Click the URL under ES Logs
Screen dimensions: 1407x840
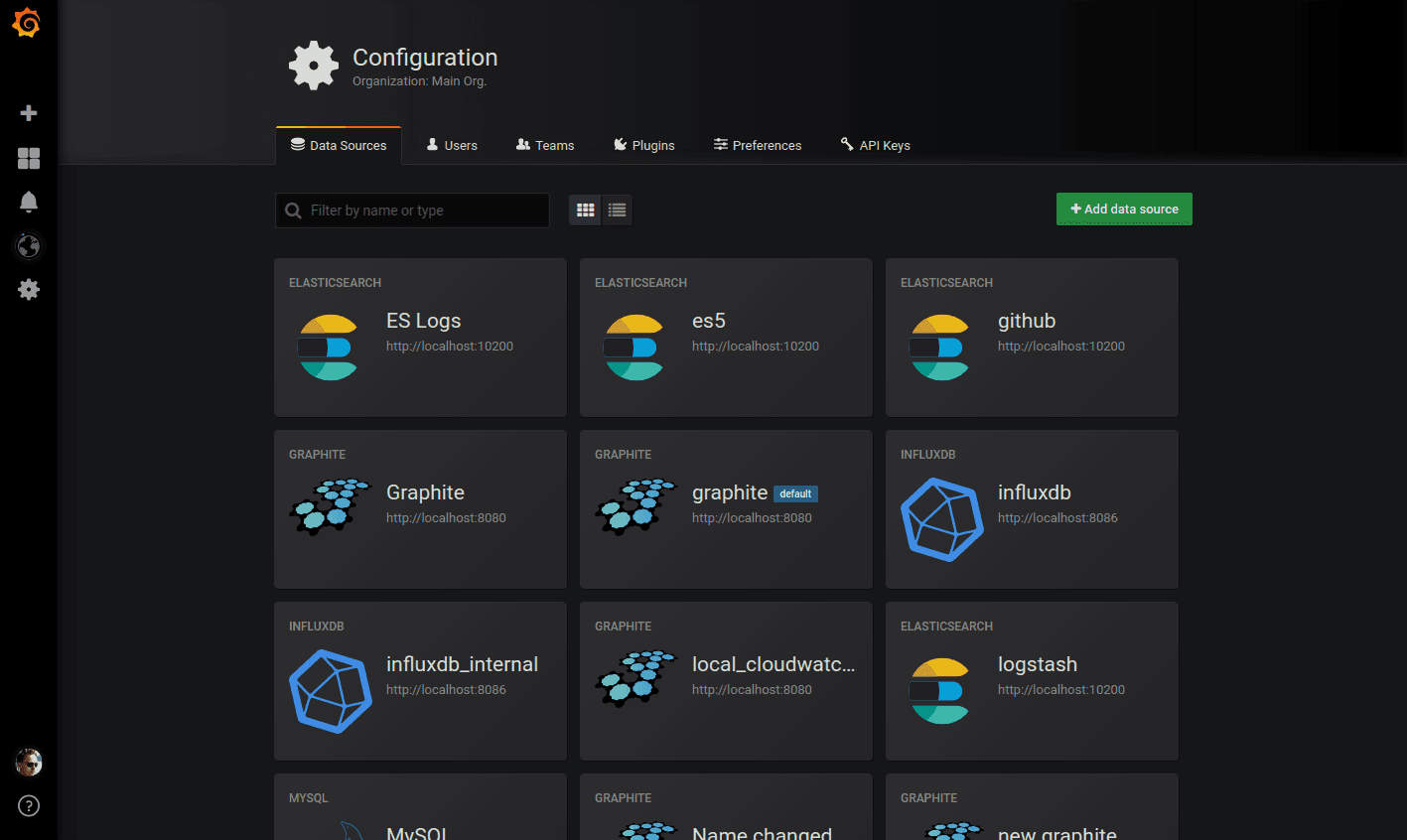coord(450,347)
